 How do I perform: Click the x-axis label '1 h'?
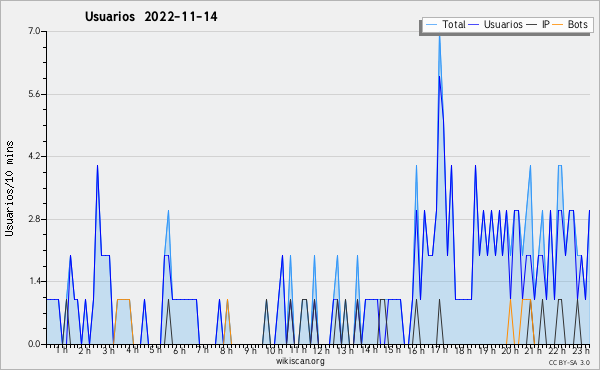(x=62, y=350)
